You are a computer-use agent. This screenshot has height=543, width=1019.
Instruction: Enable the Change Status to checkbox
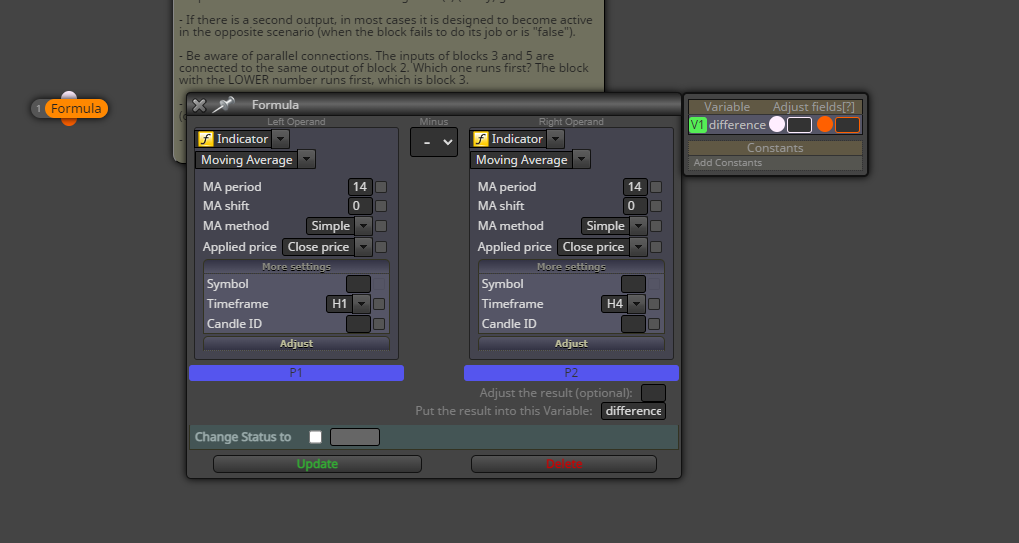pos(315,437)
